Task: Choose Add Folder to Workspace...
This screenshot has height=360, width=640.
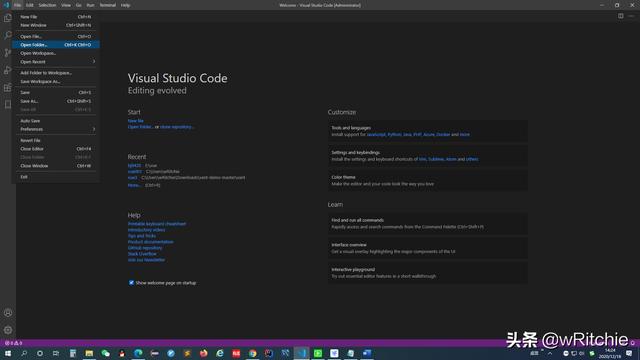Action: pyautogui.click(x=56, y=73)
